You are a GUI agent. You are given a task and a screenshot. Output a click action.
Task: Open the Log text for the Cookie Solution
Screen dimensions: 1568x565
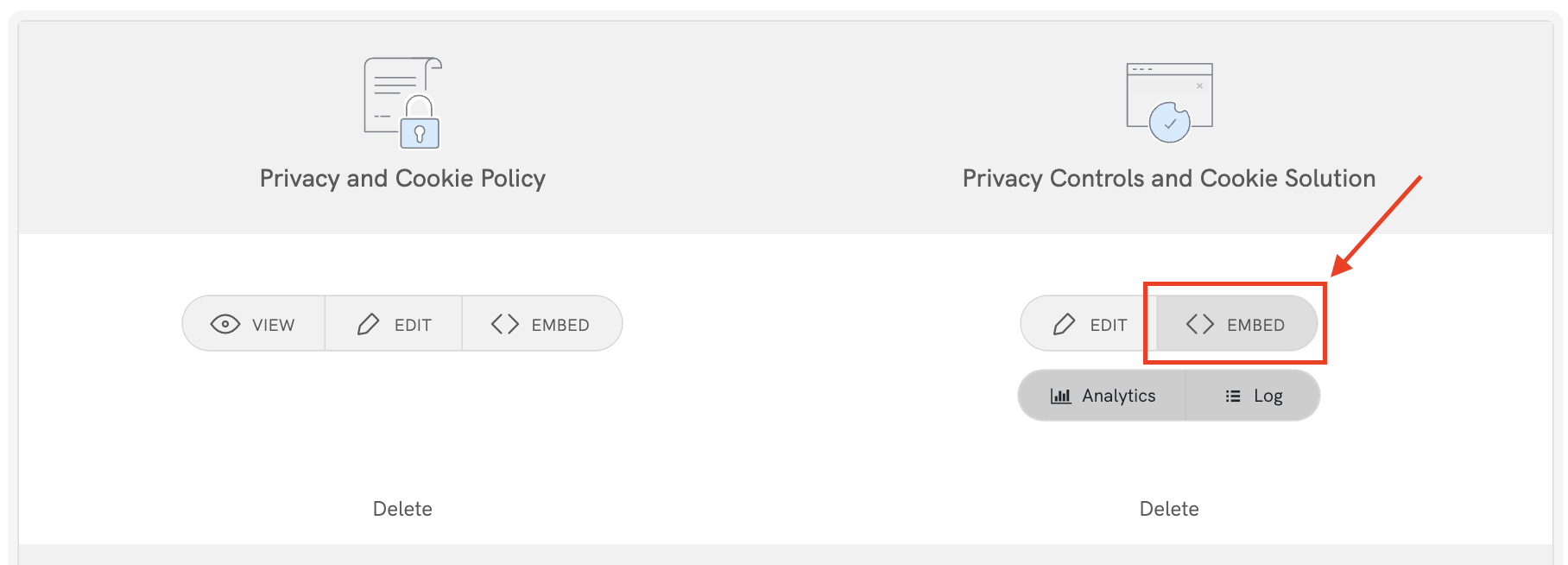1268,396
